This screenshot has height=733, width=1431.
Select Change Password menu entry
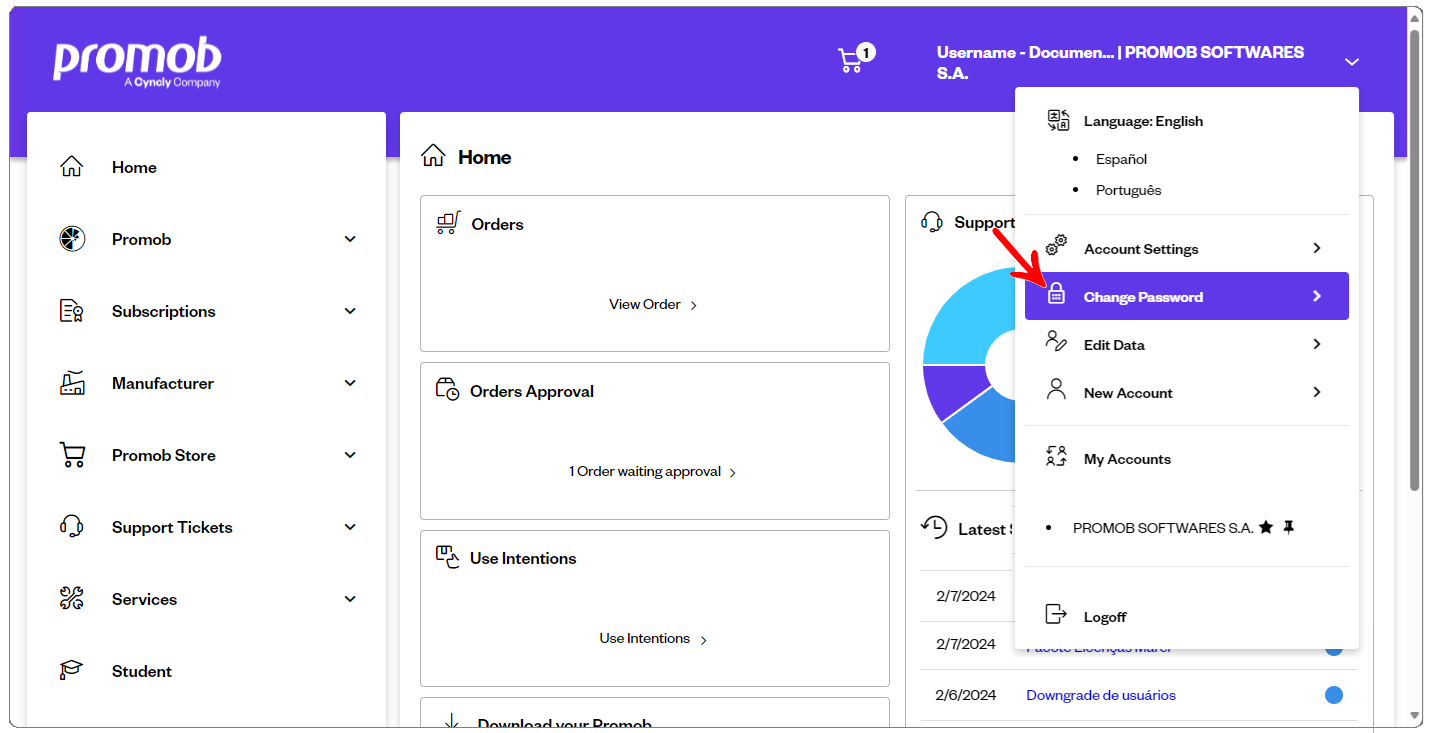coord(1187,296)
